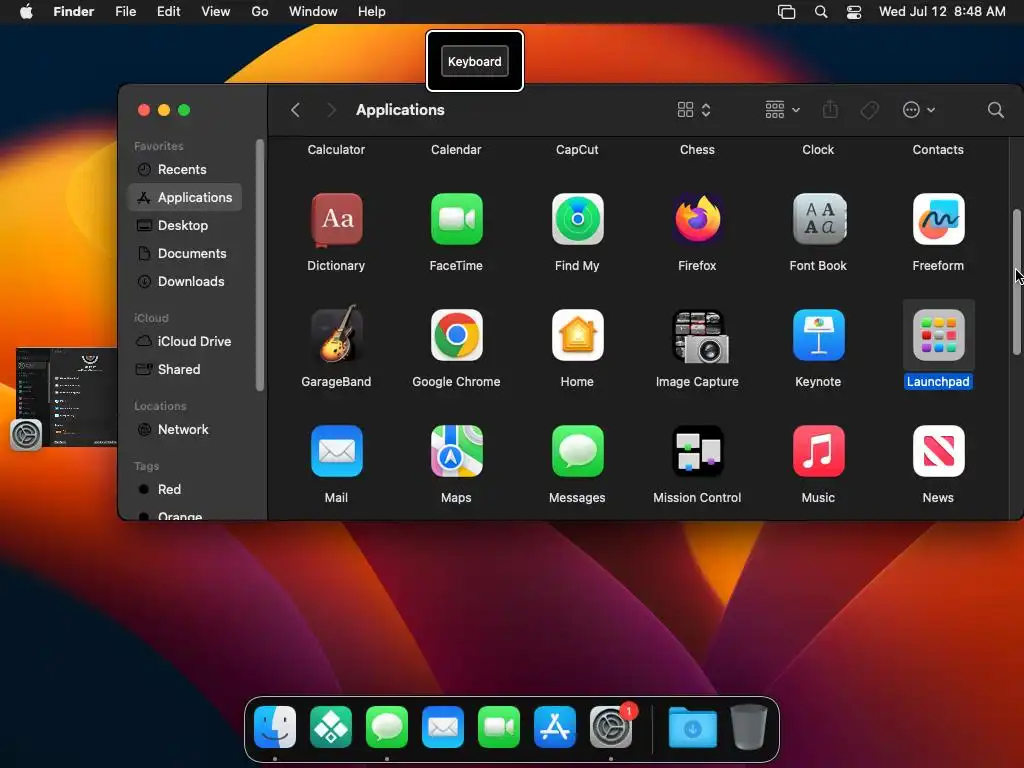Open the Edit menu
Image resolution: width=1024 pixels, height=768 pixels.
(x=168, y=11)
